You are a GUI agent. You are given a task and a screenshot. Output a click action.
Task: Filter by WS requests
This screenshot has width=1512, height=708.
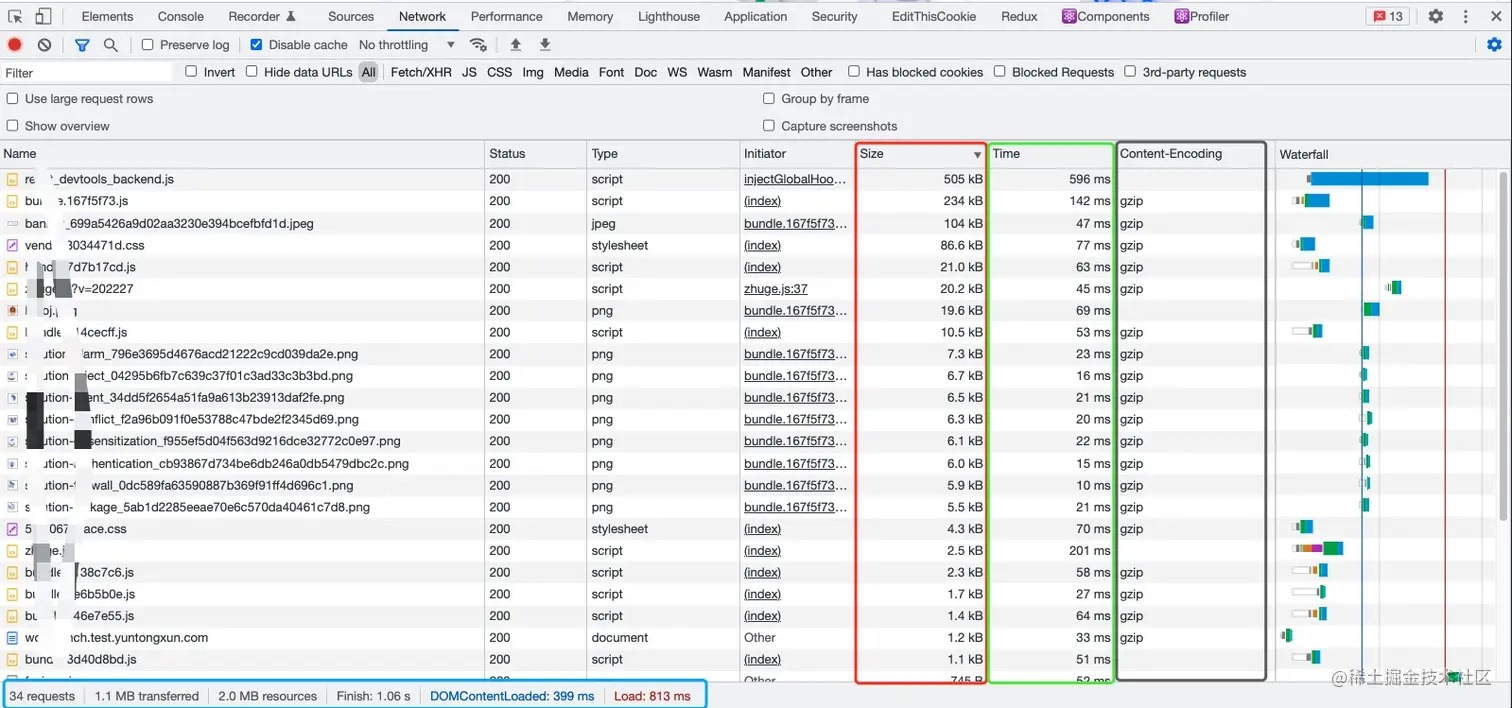pyautogui.click(x=677, y=72)
